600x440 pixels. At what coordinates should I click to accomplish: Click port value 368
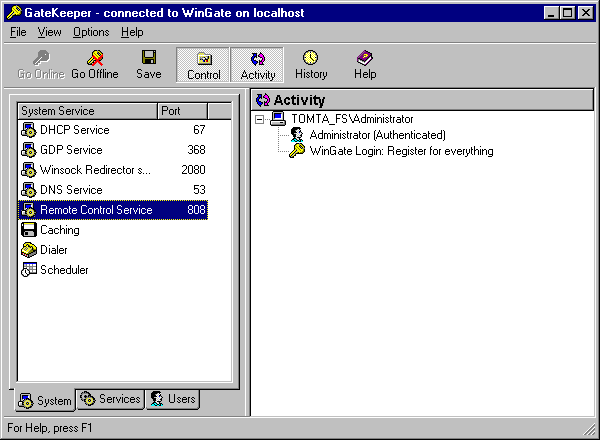point(196,150)
